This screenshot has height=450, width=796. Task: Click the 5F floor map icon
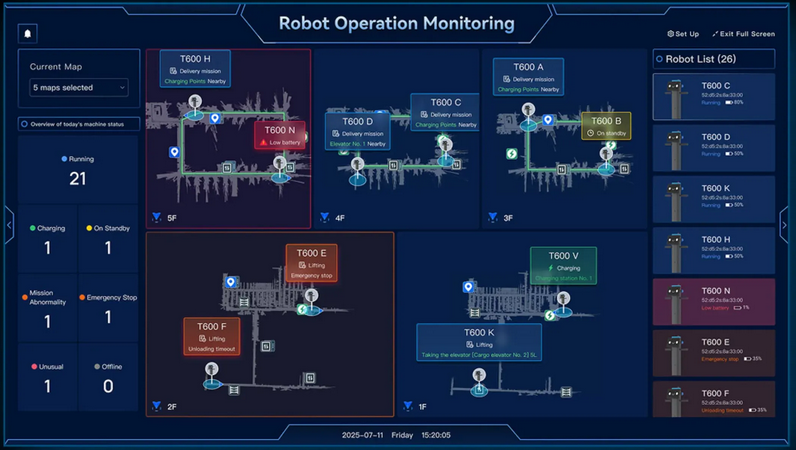pyautogui.click(x=157, y=217)
